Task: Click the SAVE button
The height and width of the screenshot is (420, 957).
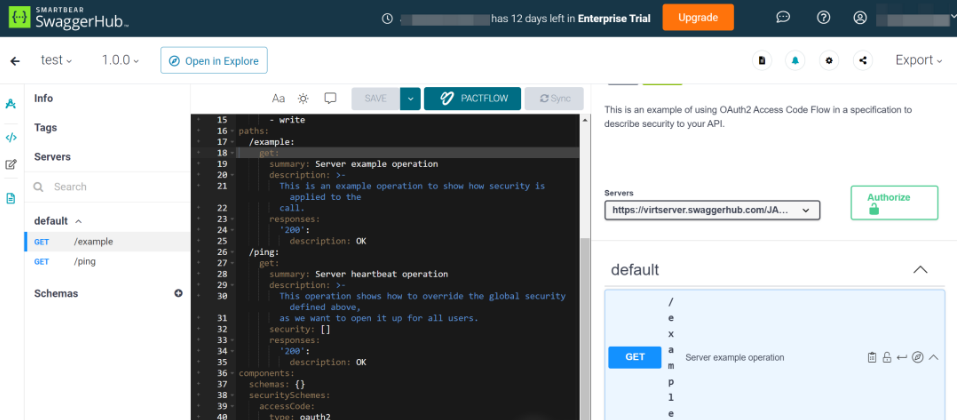Action: pos(376,98)
